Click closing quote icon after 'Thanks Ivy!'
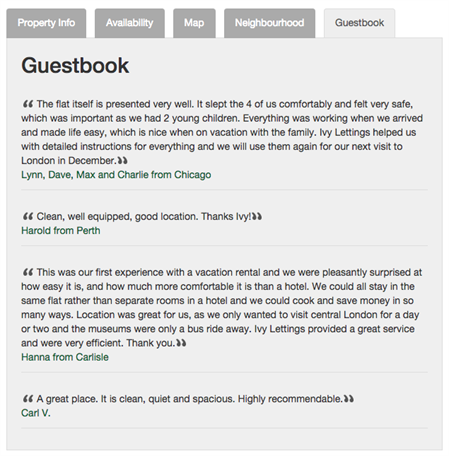449x456 pixels. point(257,217)
